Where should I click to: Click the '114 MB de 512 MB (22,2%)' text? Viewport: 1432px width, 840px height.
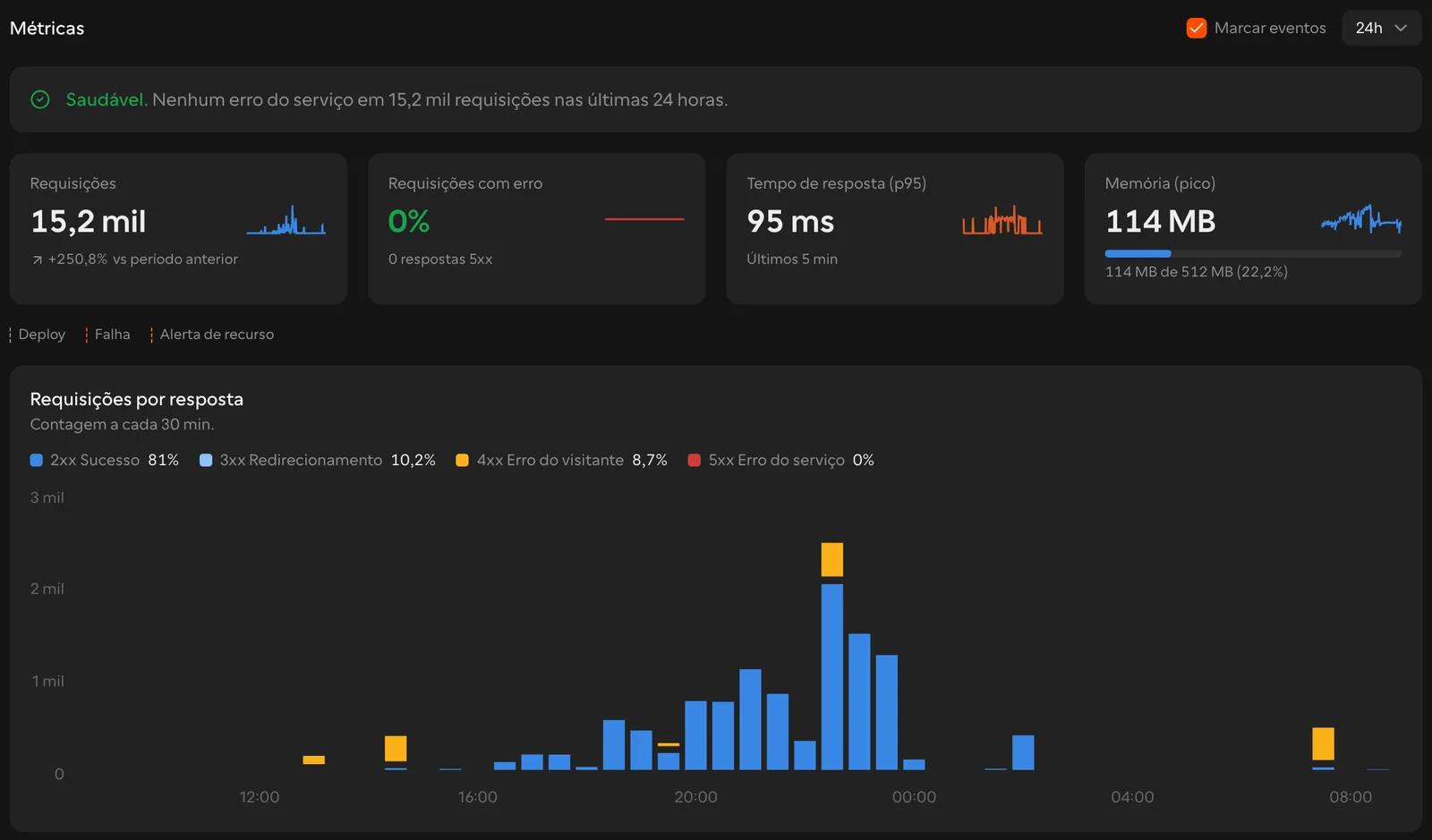click(x=1197, y=272)
